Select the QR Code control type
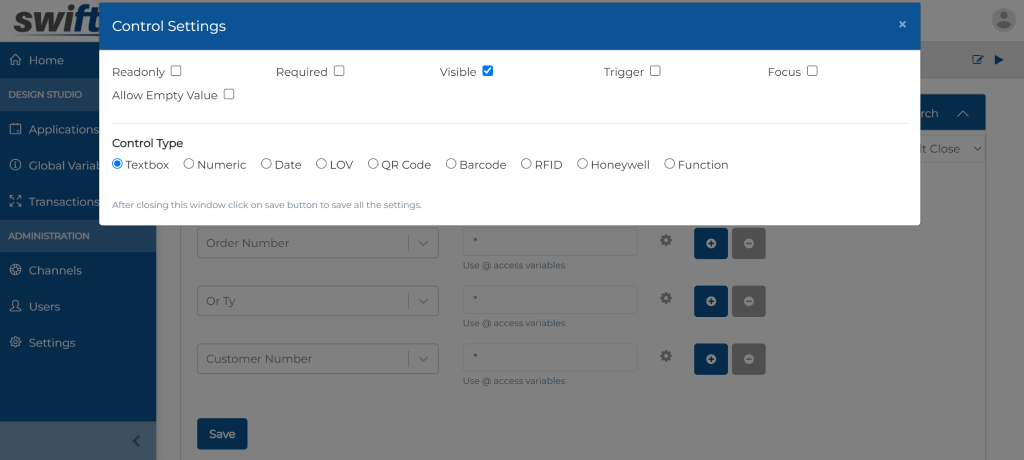The image size is (1024, 460). click(373, 164)
